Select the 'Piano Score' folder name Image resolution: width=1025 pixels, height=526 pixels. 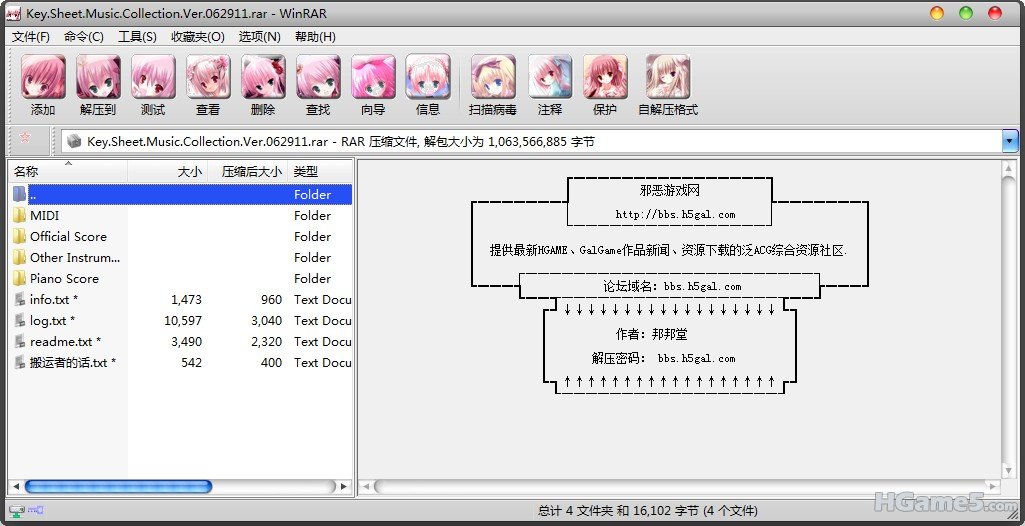[x=64, y=278]
